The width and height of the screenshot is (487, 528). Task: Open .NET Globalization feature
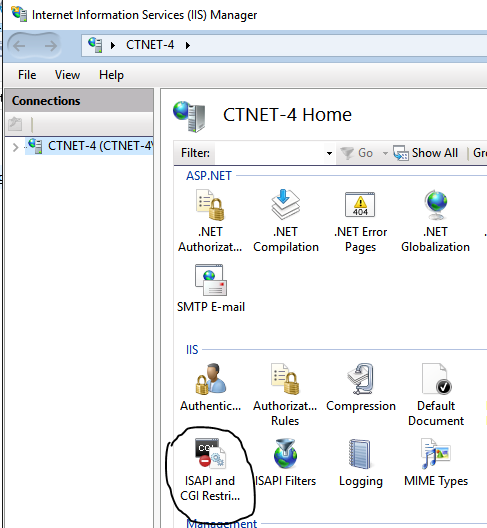pos(435,221)
